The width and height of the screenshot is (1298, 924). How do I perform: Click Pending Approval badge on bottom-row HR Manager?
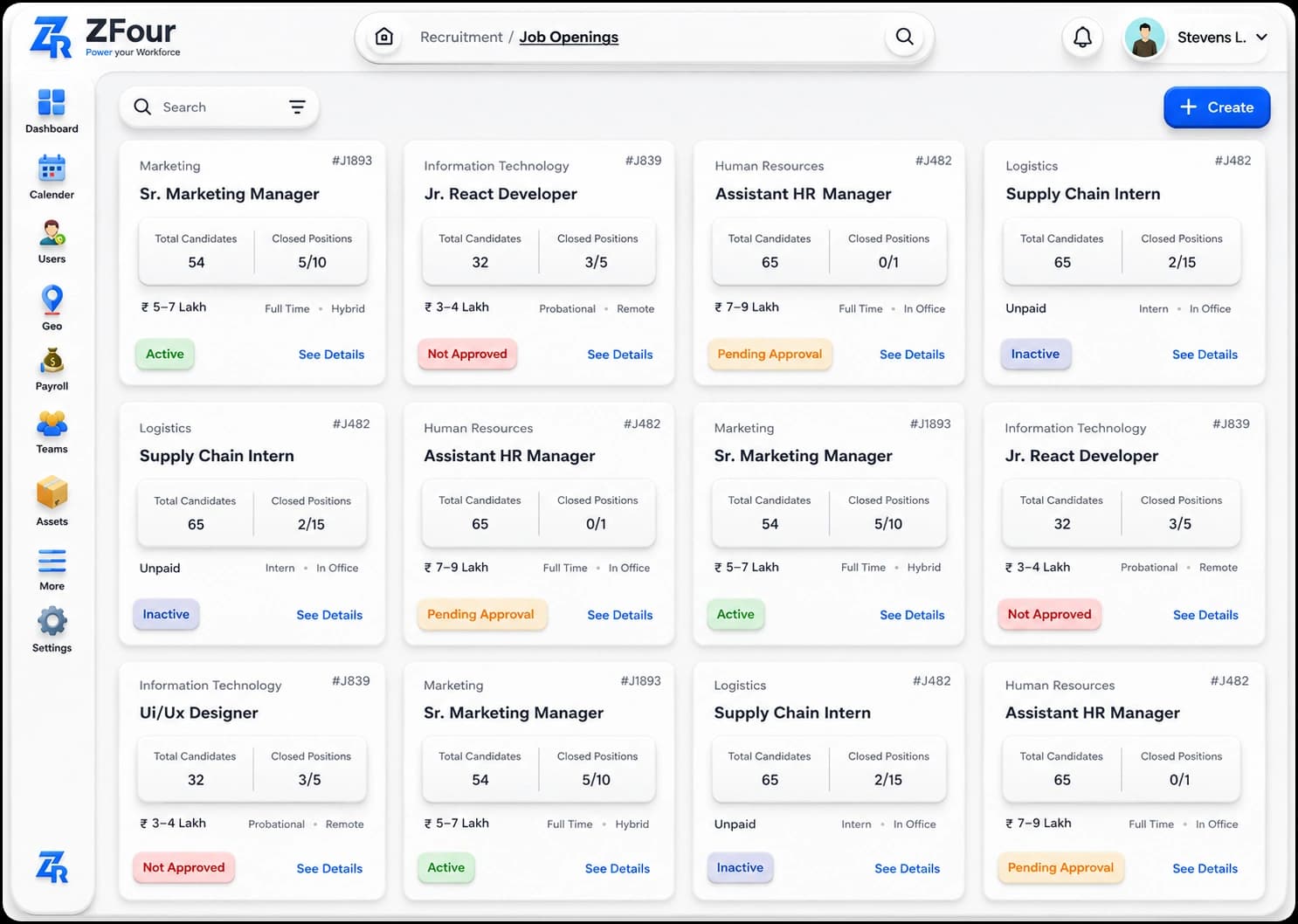pyautogui.click(x=1060, y=867)
